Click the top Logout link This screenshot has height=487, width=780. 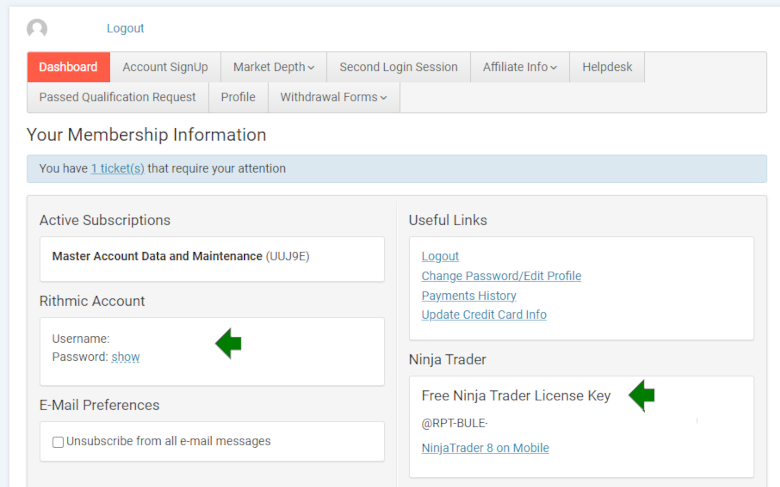(125, 29)
